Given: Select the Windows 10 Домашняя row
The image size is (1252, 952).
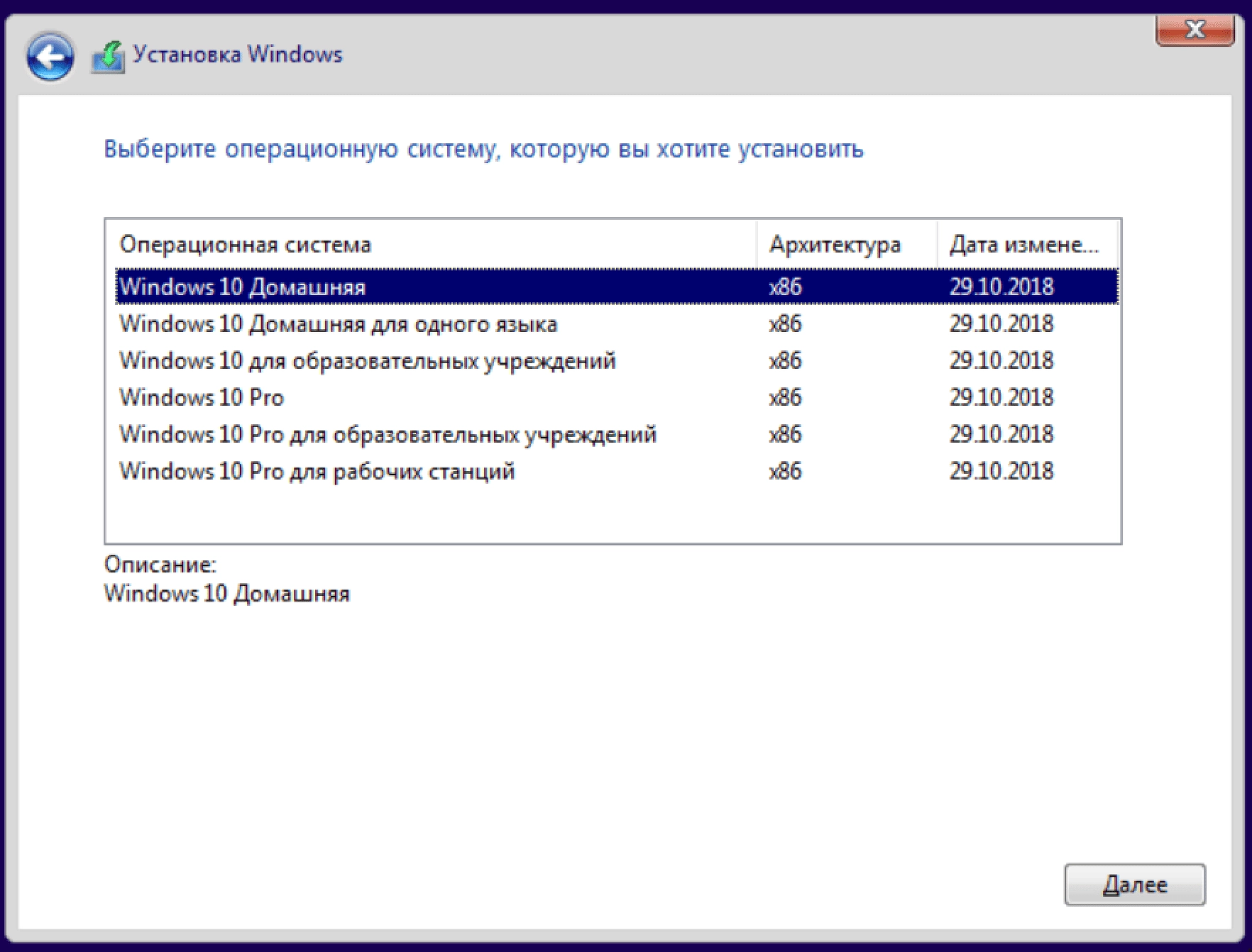Looking at the screenshot, I should [617, 287].
